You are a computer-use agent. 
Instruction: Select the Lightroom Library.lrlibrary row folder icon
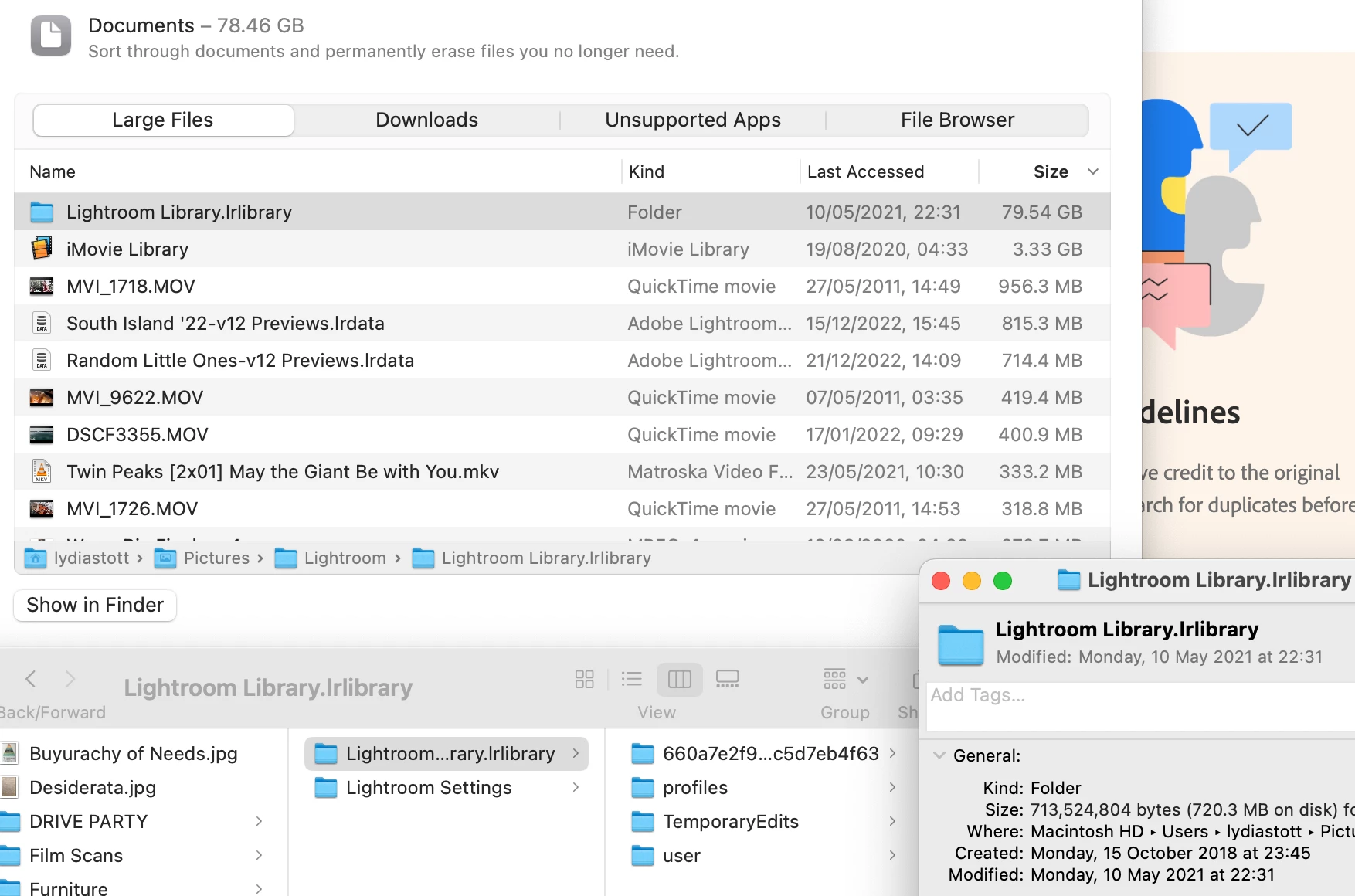[x=42, y=212]
